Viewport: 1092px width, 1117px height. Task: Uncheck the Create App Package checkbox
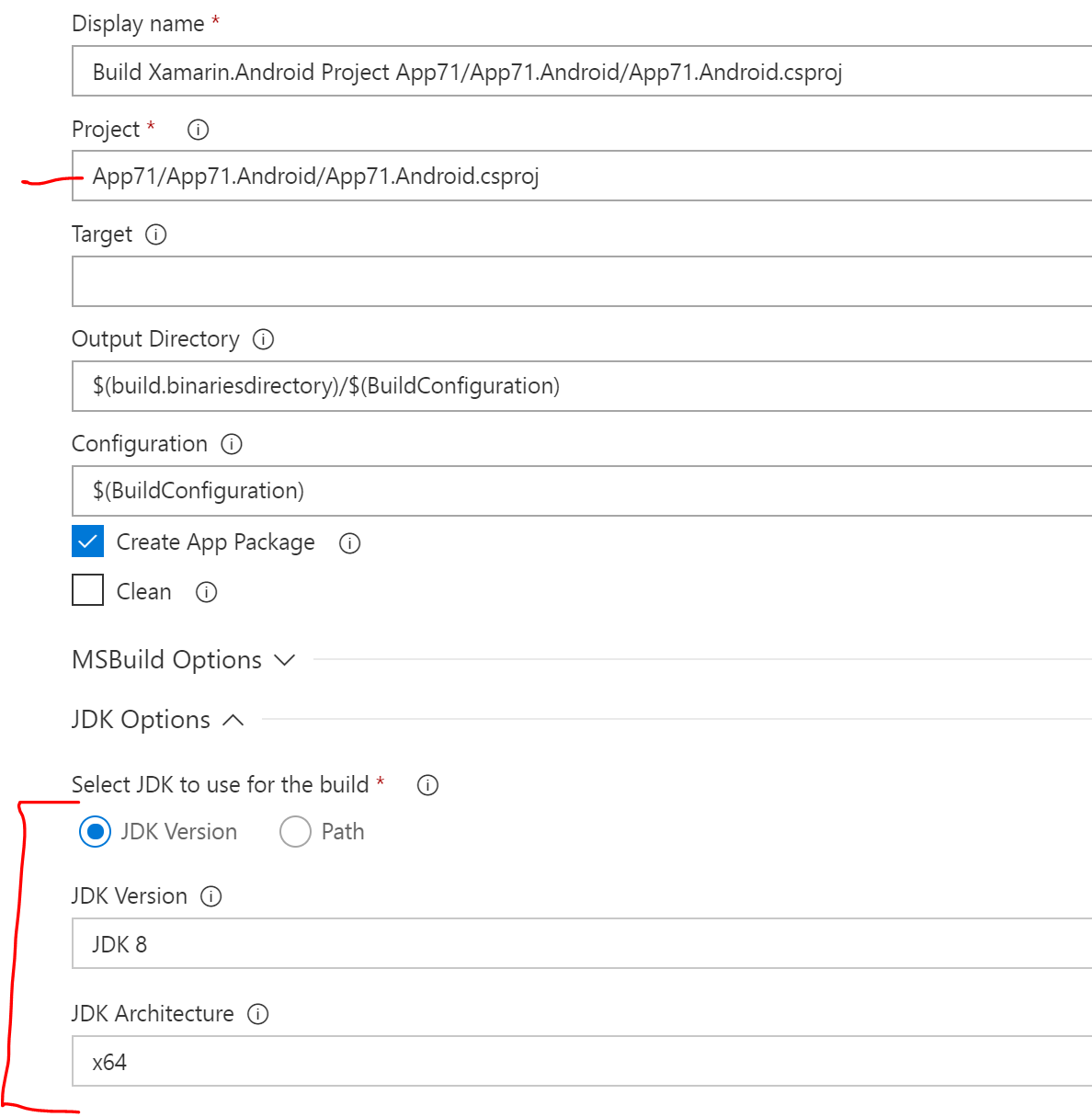(87, 541)
